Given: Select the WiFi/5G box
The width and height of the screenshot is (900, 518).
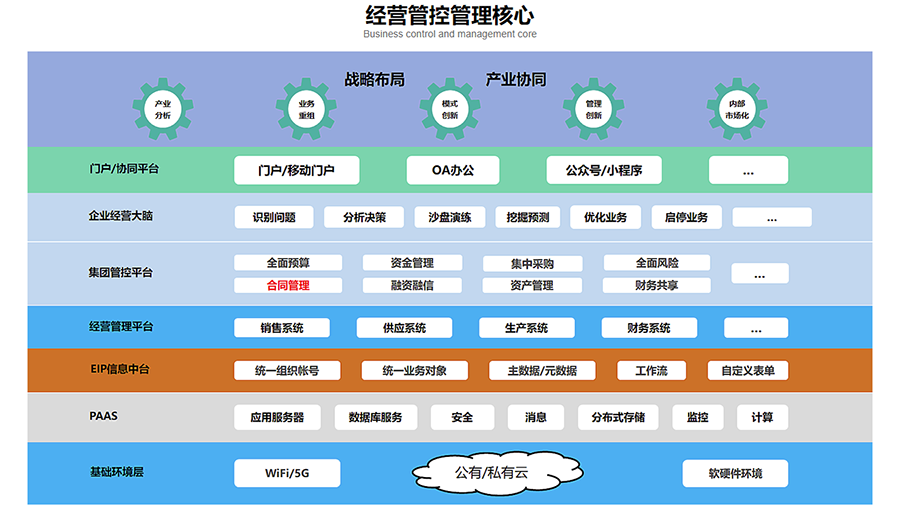Looking at the screenshot, I should 287,473.
